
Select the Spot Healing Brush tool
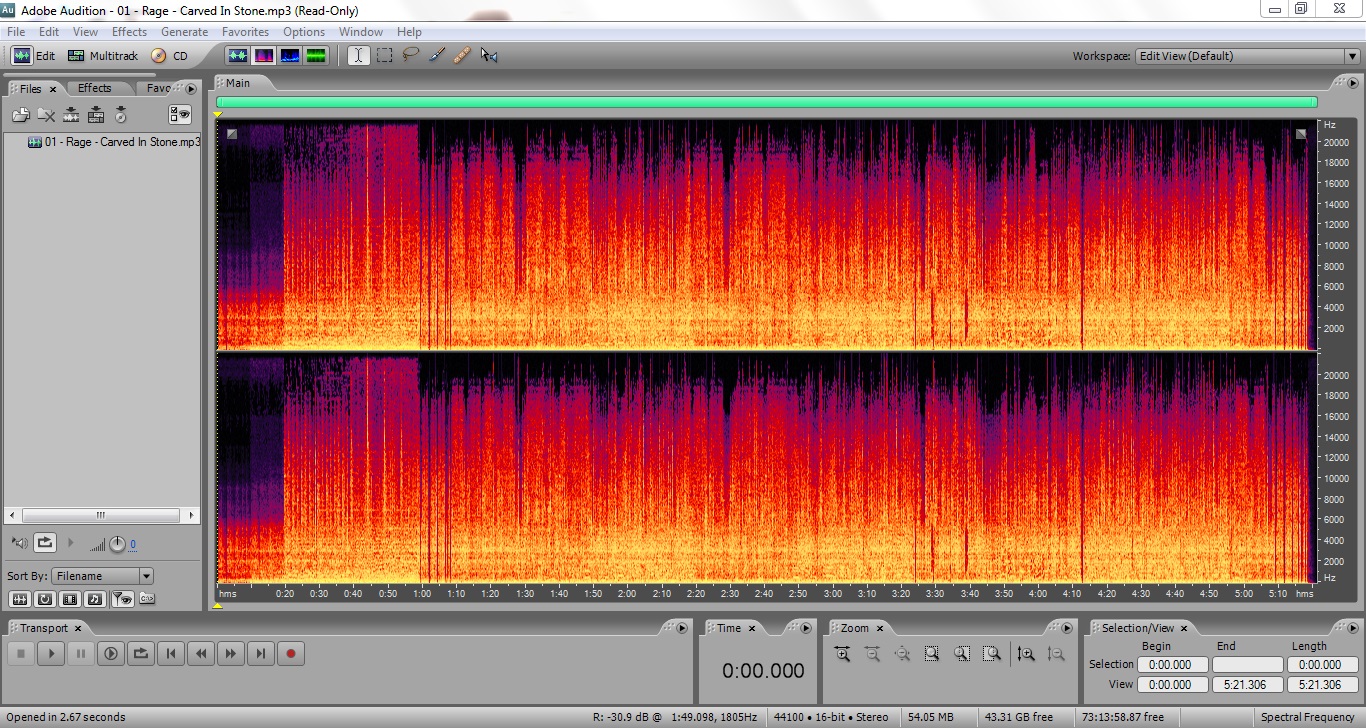(x=461, y=56)
